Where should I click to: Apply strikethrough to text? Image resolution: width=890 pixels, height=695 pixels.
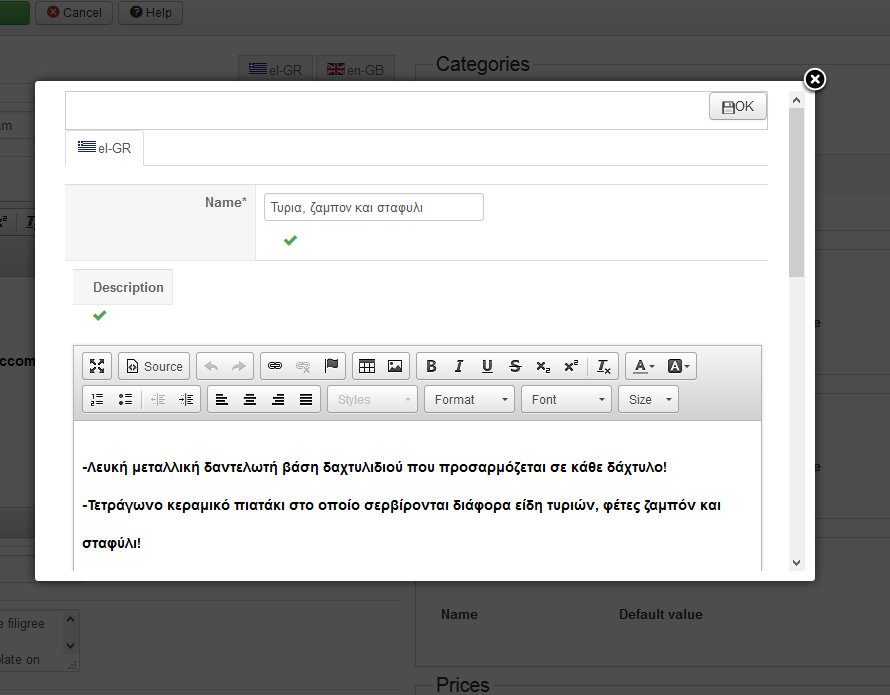click(x=515, y=366)
